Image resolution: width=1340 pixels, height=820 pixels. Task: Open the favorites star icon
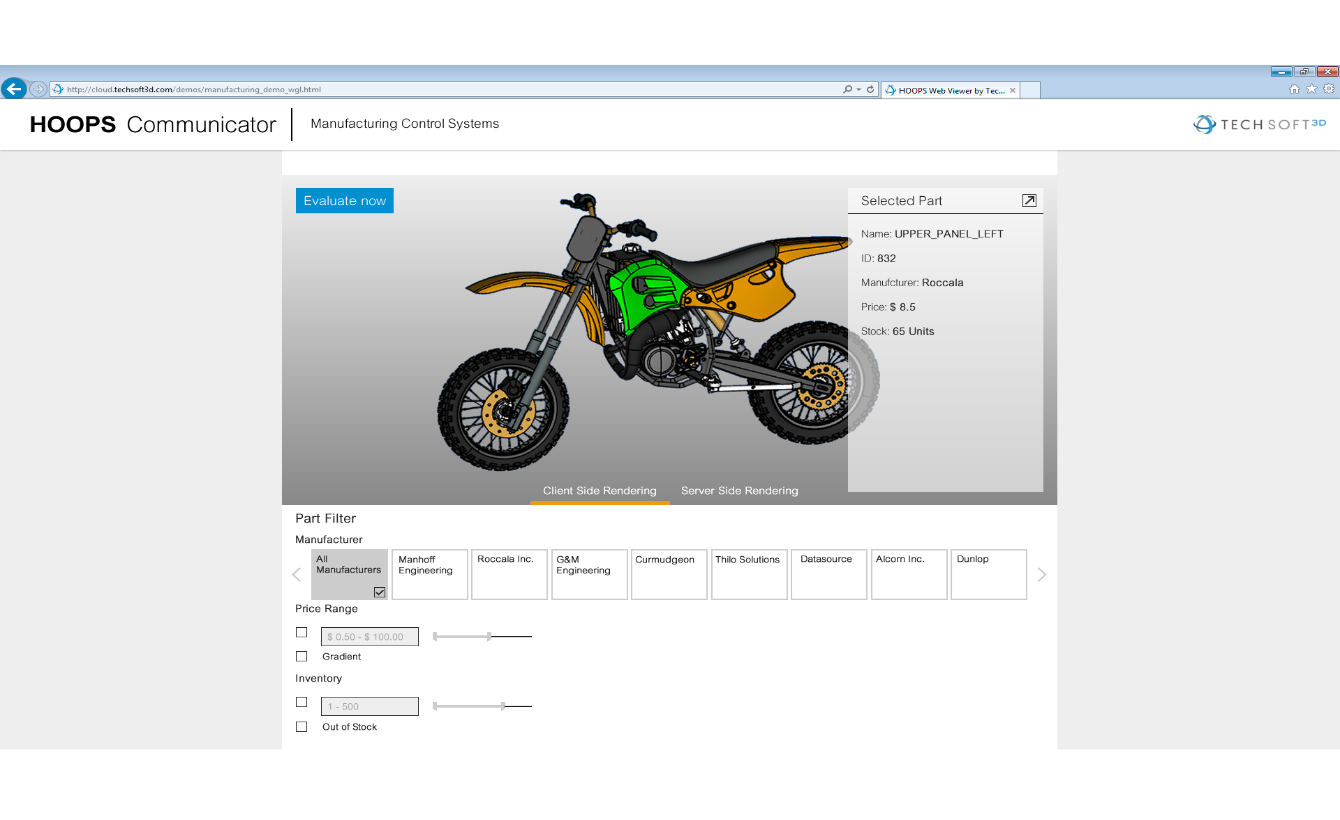click(1311, 89)
